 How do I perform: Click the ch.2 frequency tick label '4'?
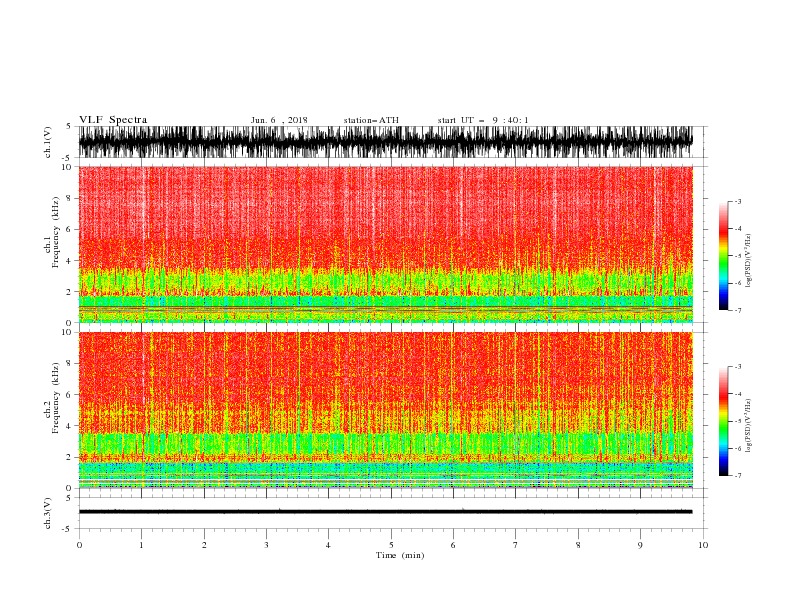pos(69,426)
